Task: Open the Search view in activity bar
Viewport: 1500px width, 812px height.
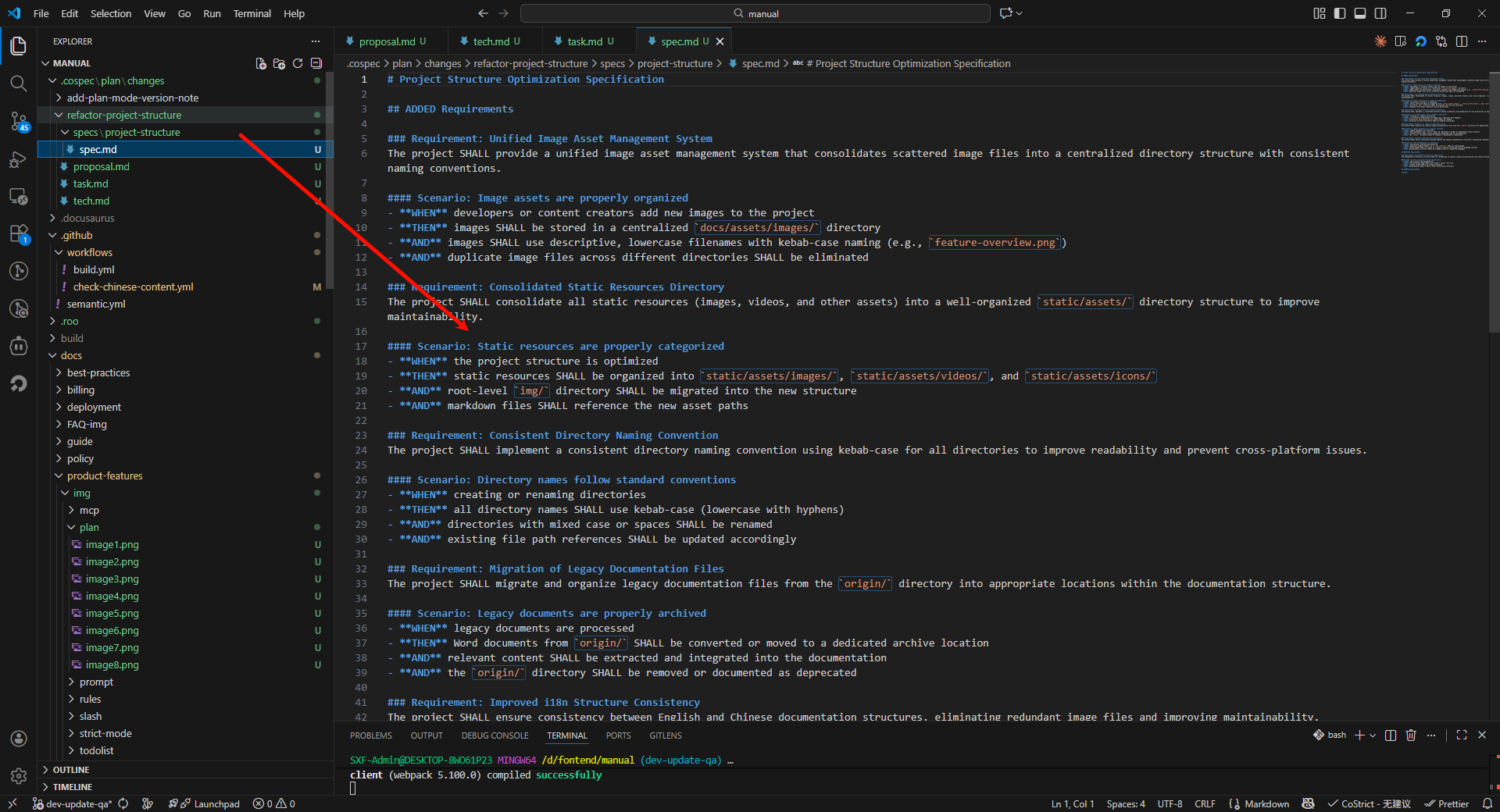Action: (18, 84)
